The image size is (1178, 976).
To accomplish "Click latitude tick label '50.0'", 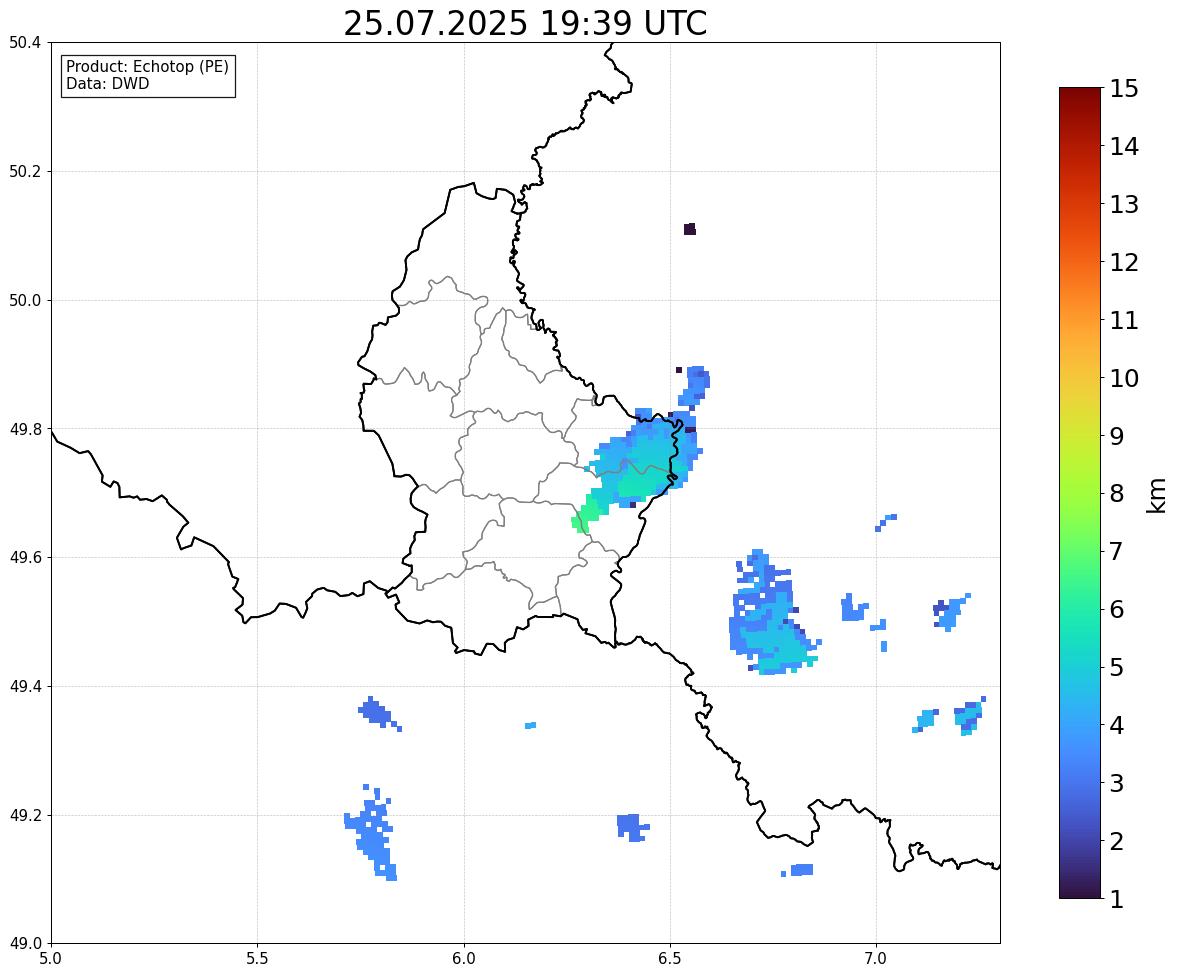I will click(26, 301).
